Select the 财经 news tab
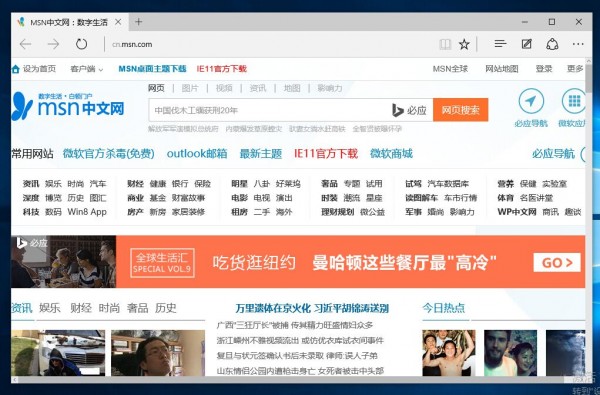600x395 pixels. click(x=81, y=308)
